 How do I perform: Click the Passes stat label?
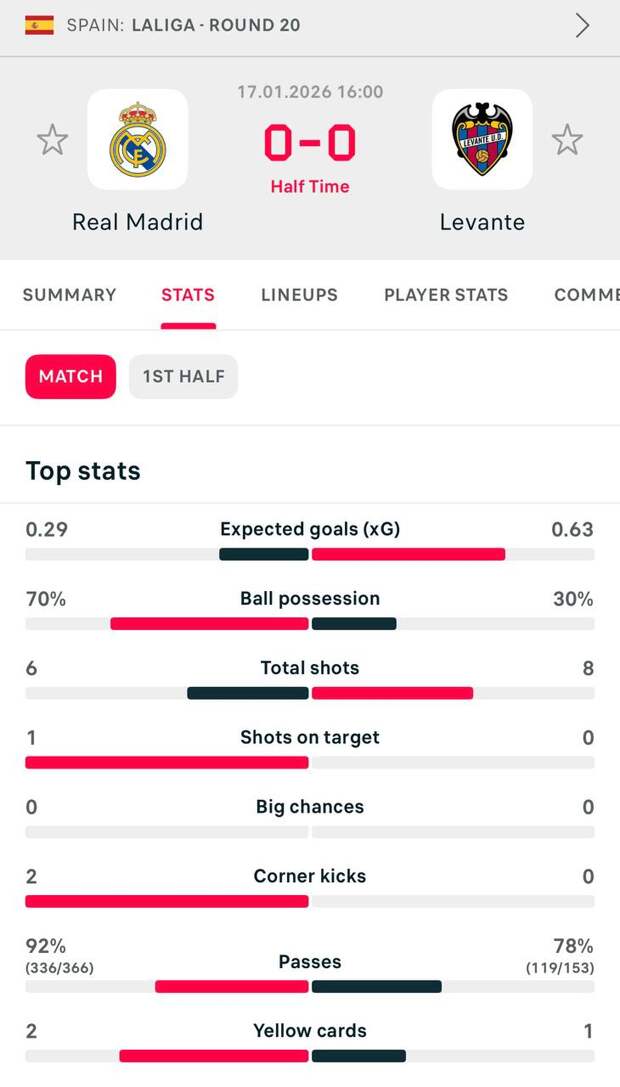click(x=310, y=962)
